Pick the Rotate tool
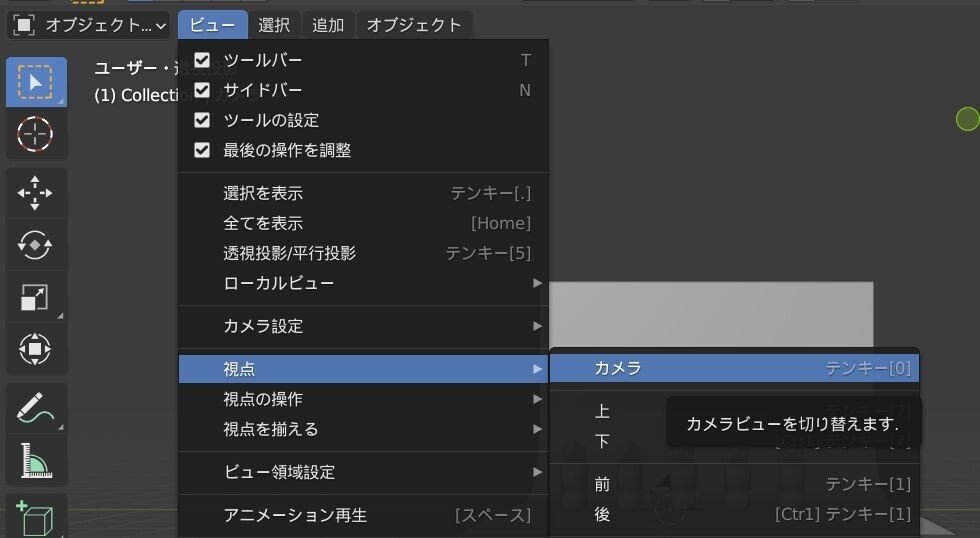The image size is (980, 538). click(36, 244)
